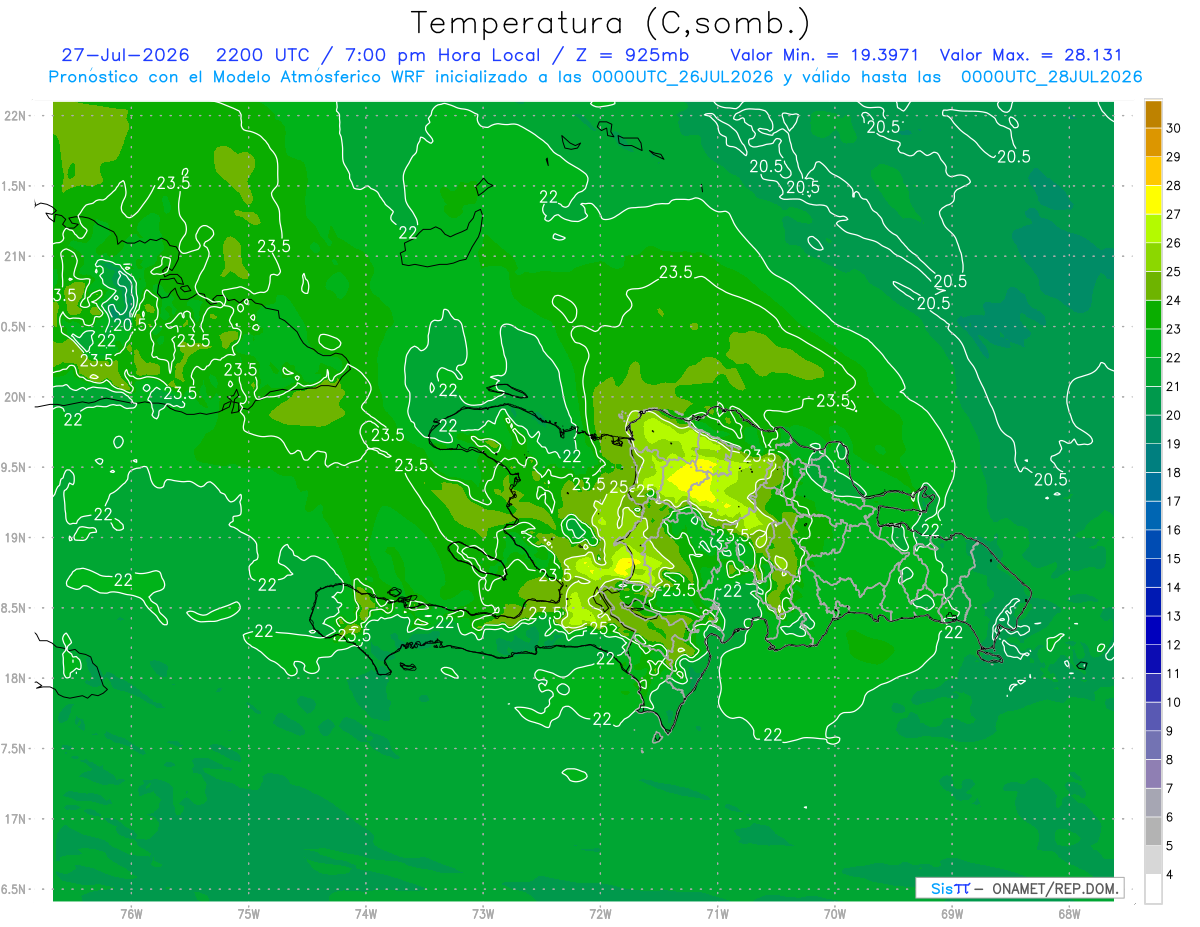The width and height of the screenshot is (1200, 927).
Task: Pick the purple legend swatch between 7 and 8
Action: pos(1153,774)
